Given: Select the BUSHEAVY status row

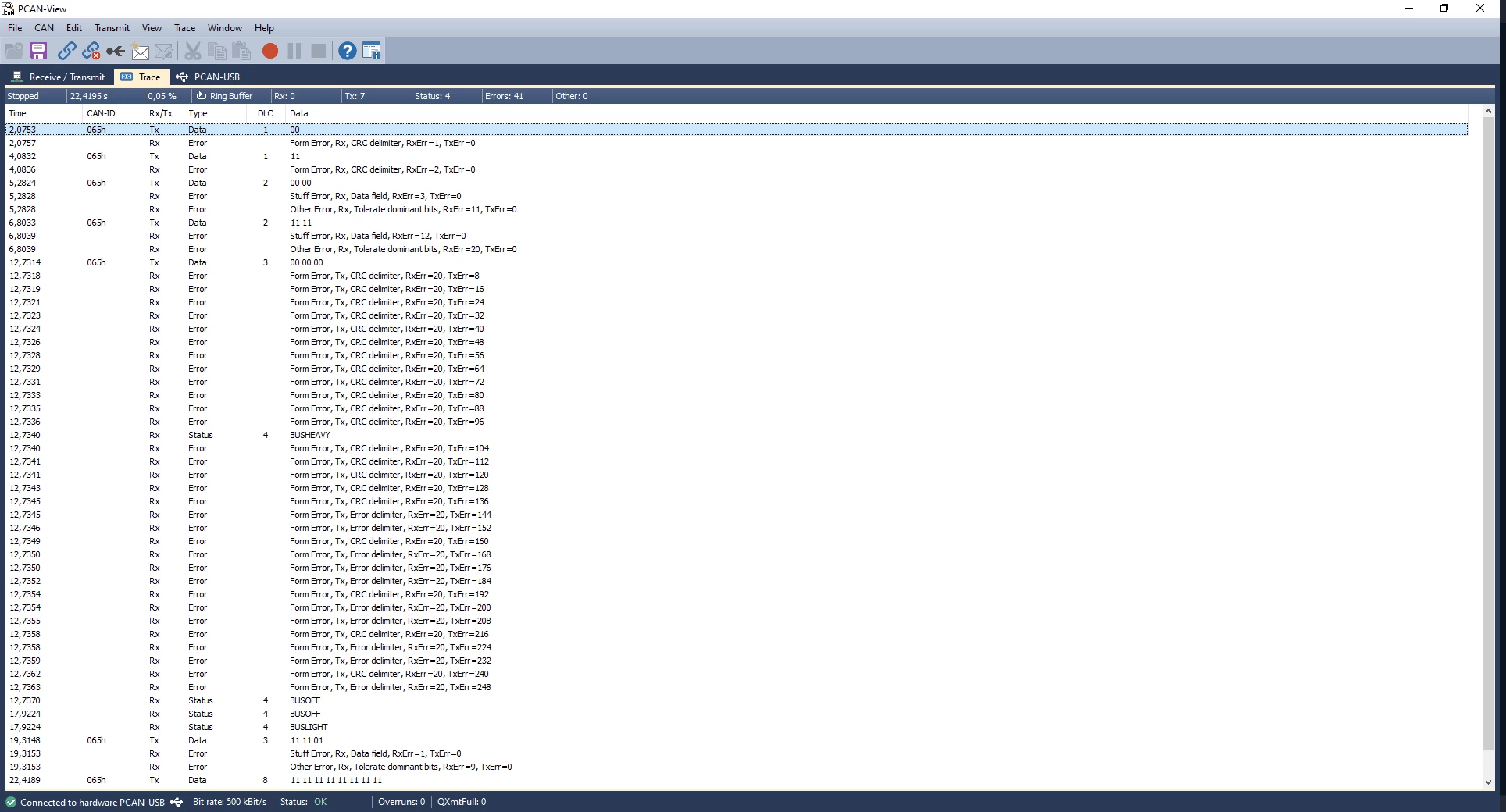Looking at the screenshot, I should click(736, 435).
